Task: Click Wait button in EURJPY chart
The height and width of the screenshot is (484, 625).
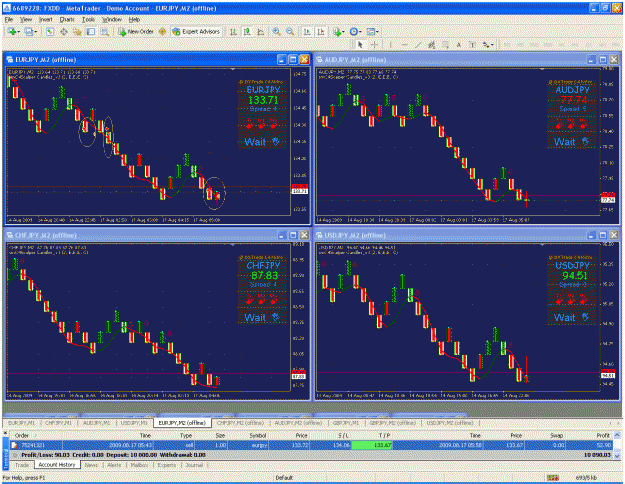Action: tap(262, 142)
